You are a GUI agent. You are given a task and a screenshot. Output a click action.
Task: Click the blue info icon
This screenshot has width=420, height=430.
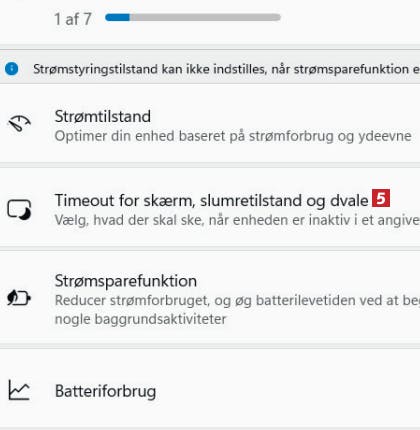(x=12, y=69)
